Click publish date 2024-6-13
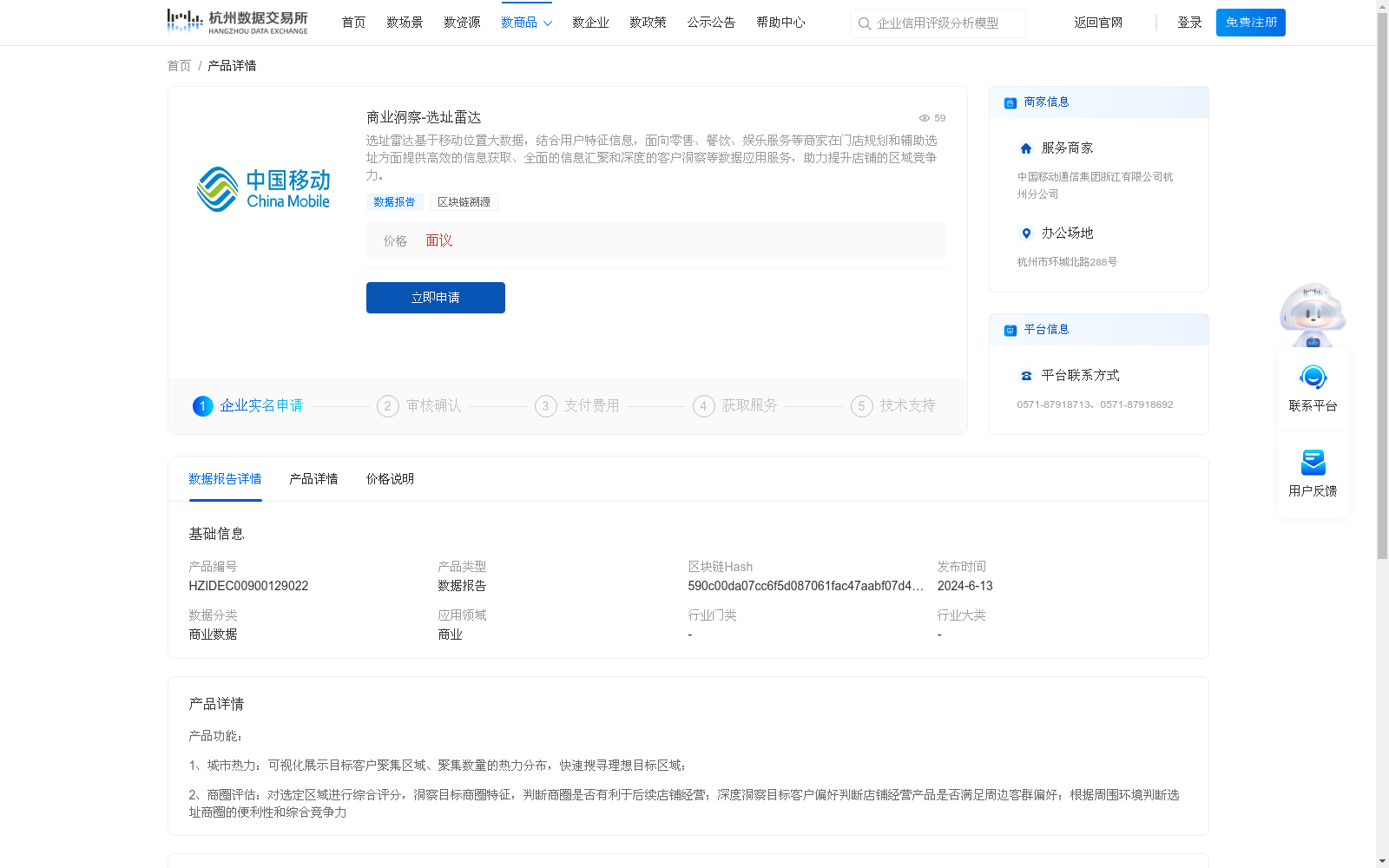The image size is (1389, 868). 964,586
